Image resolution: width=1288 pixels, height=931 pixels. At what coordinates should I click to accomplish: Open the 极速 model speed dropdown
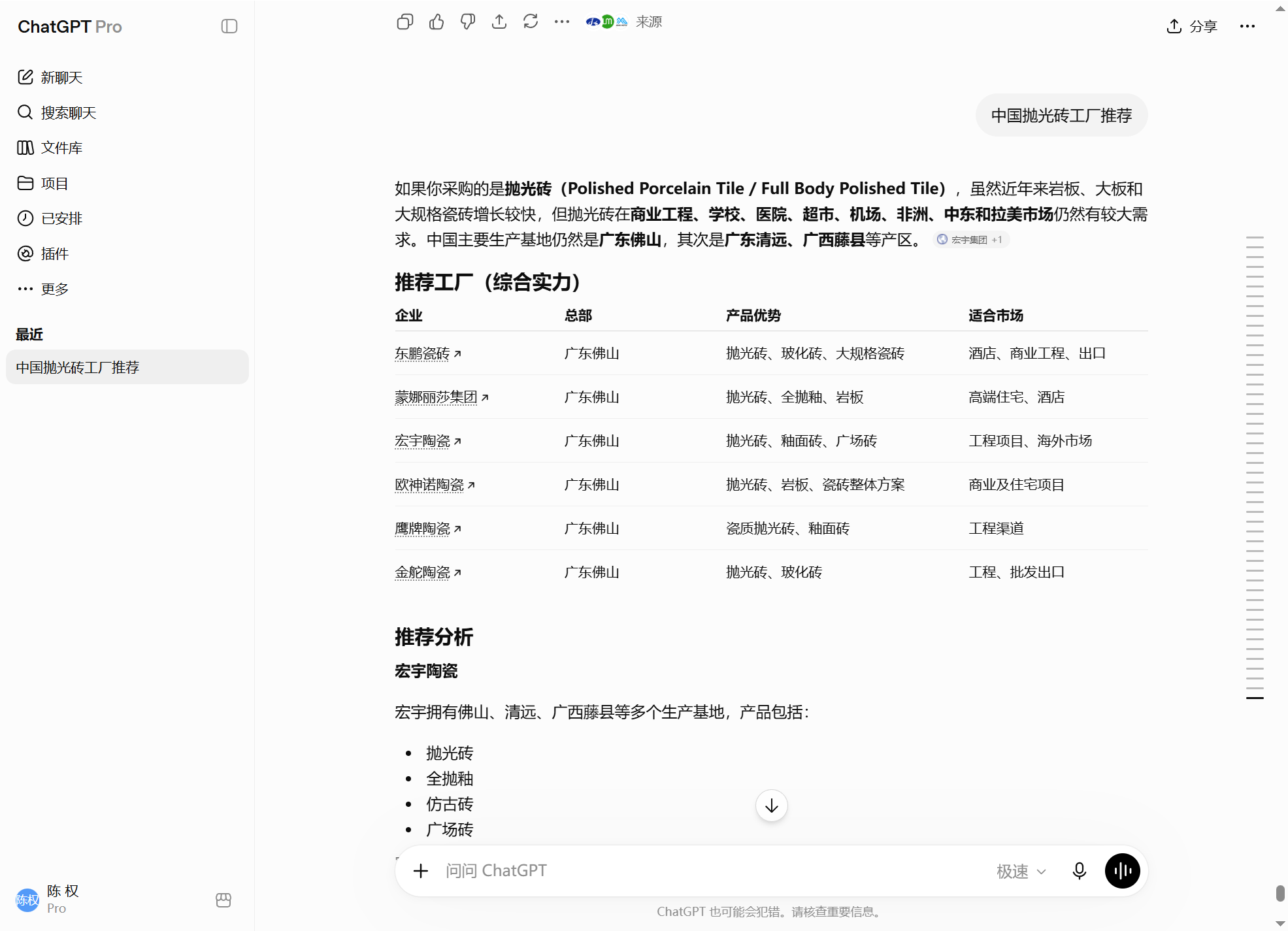click(x=1021, y=871)
